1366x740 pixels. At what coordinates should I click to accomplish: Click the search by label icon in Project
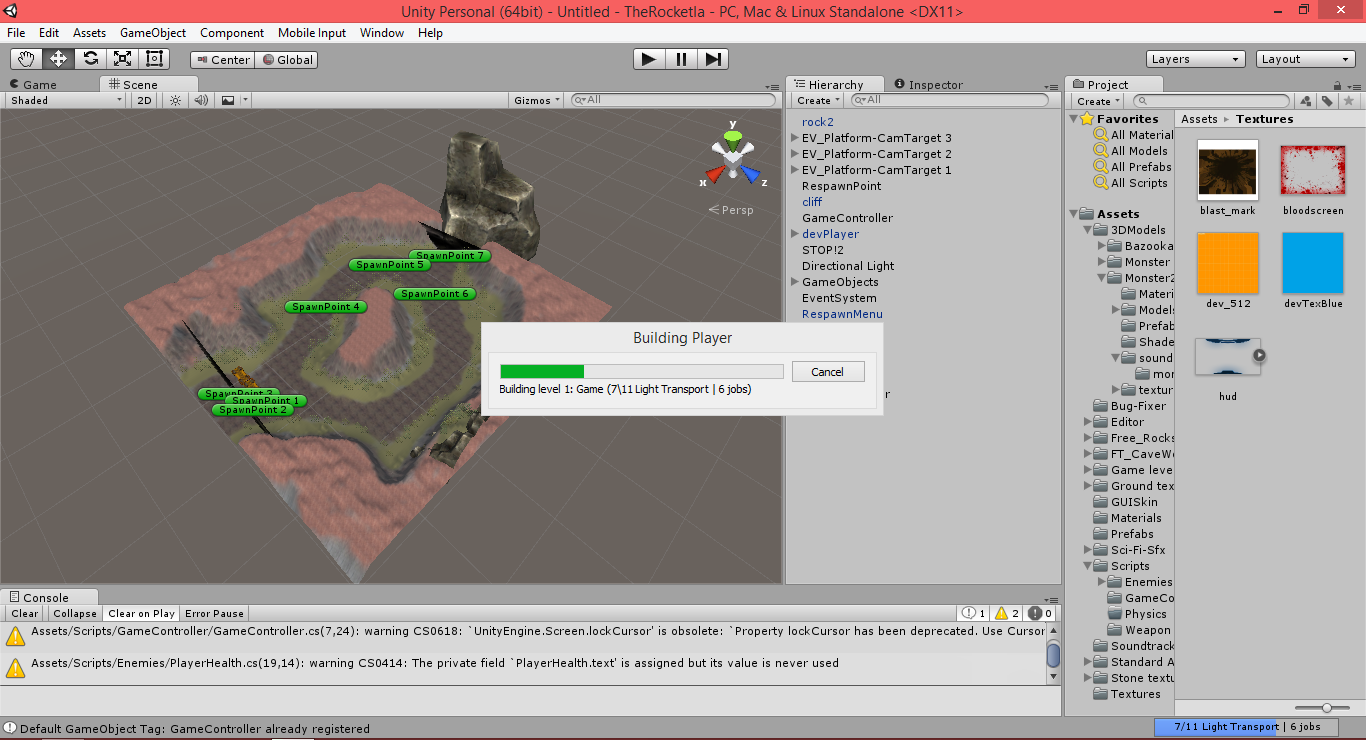pos(1327,100)
